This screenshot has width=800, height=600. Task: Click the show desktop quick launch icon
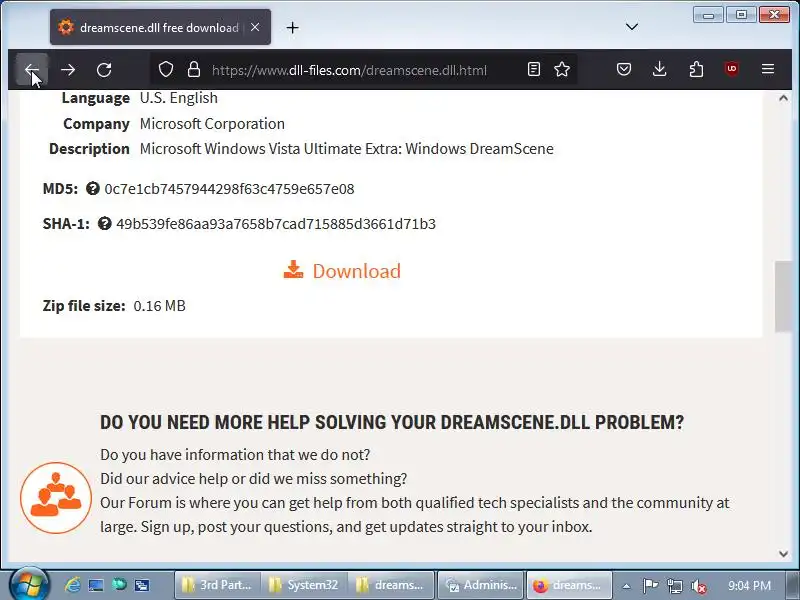[95, 585]
